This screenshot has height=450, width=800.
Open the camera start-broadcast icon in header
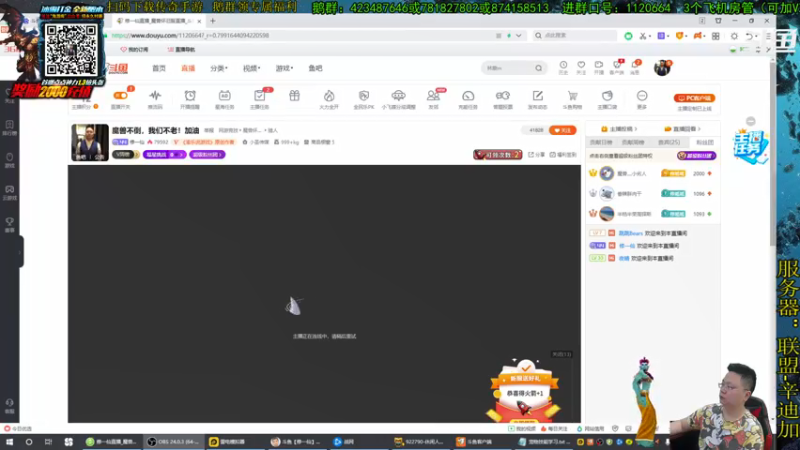click(599, 65)
